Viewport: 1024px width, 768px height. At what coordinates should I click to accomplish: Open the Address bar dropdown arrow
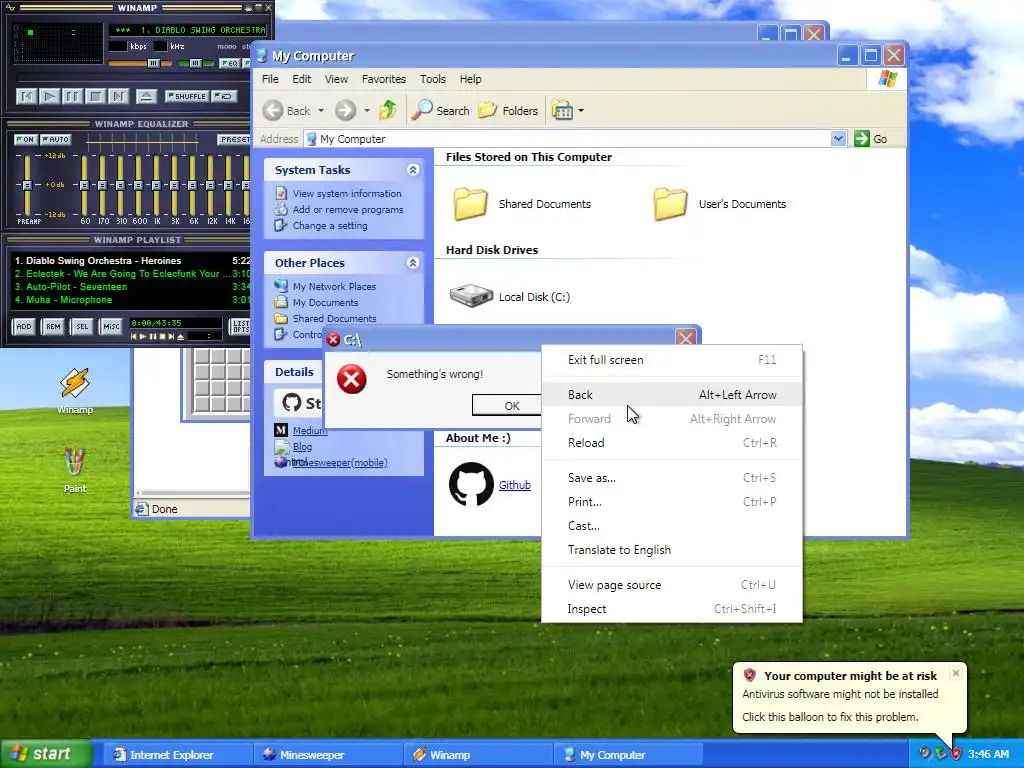(x=839, y=138)
